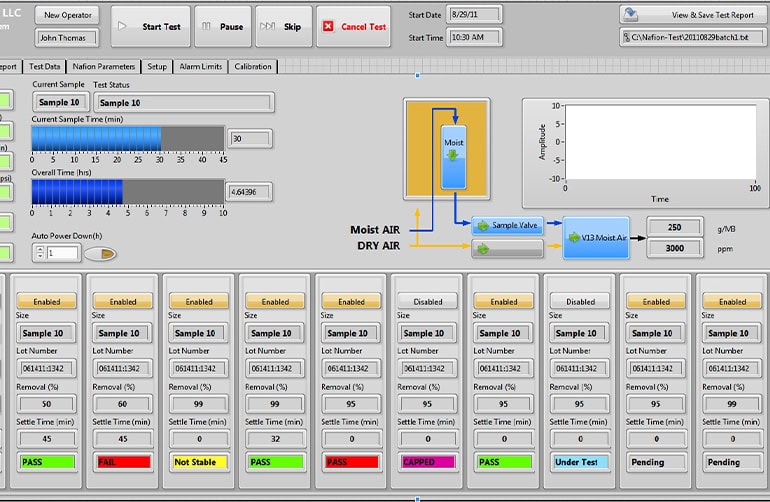Open the Calibration tab
Image resolution: width=770 pixels, height=502 pixels.
tap(252, 67)
